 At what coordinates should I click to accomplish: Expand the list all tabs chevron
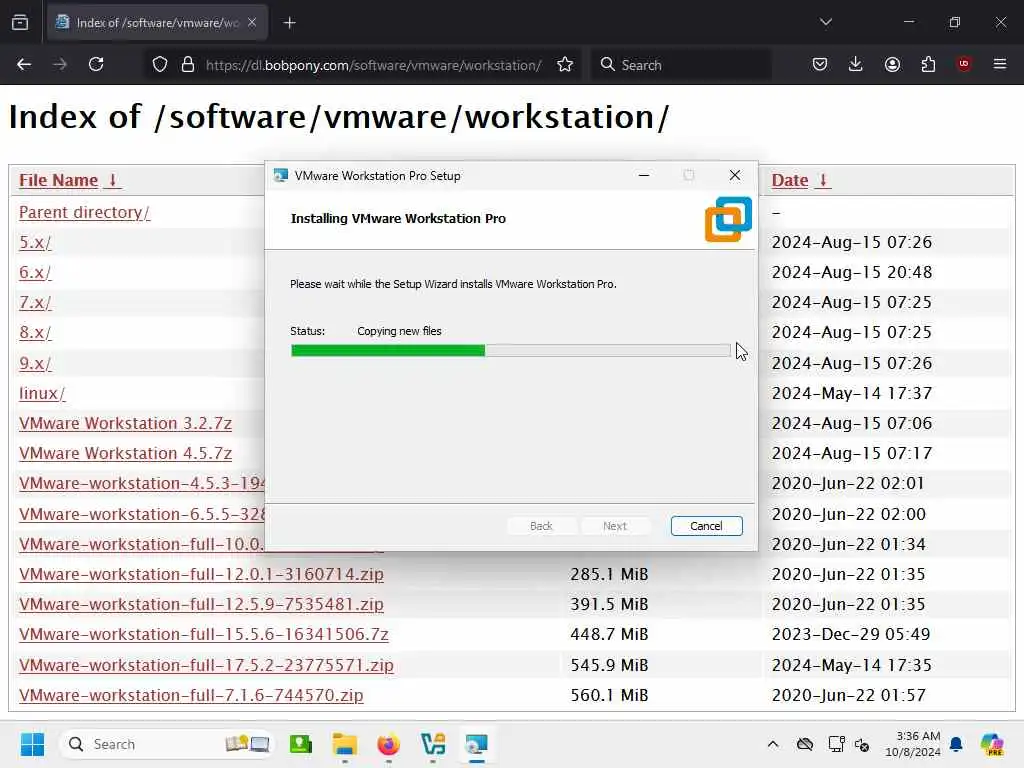click(825, 22)
